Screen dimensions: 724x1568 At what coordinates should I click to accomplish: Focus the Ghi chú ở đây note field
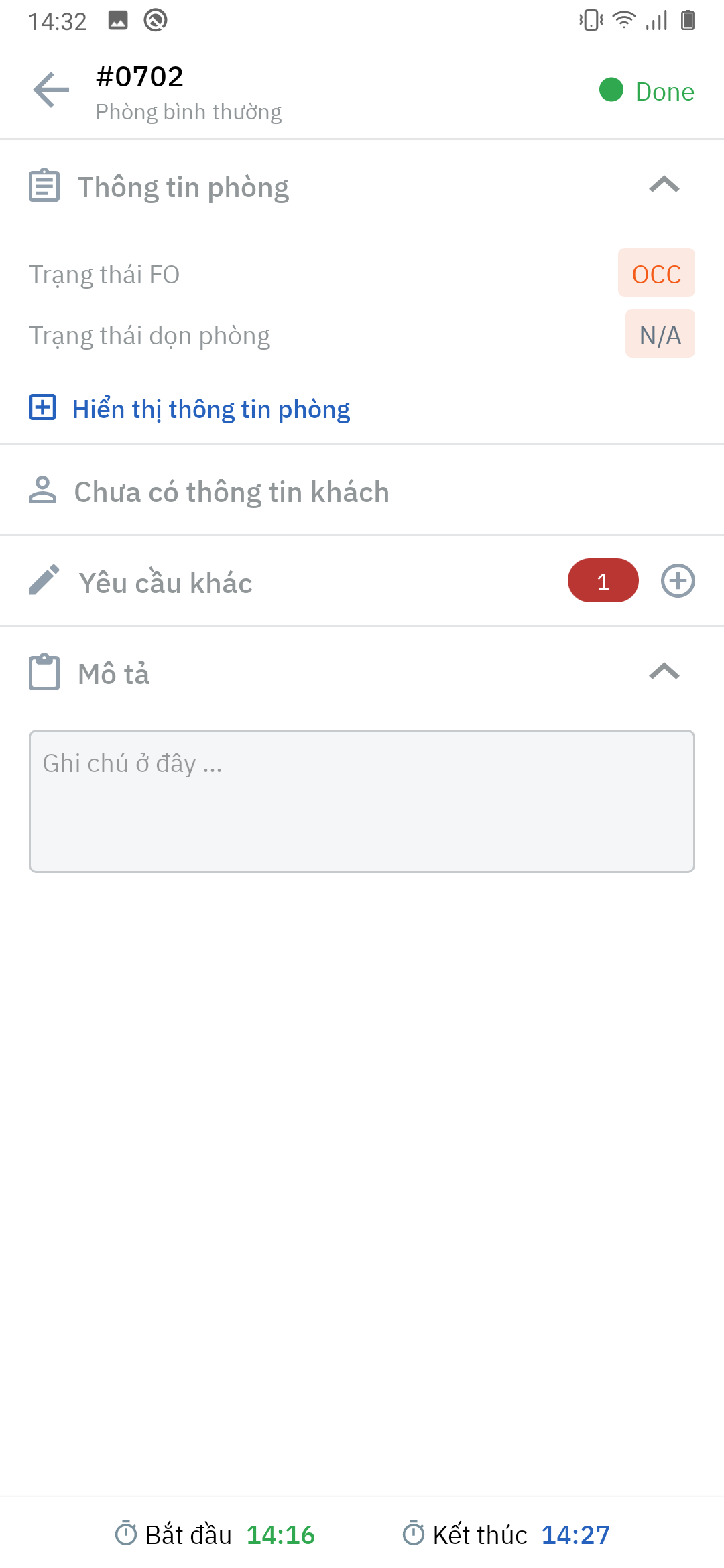[362, 801]
